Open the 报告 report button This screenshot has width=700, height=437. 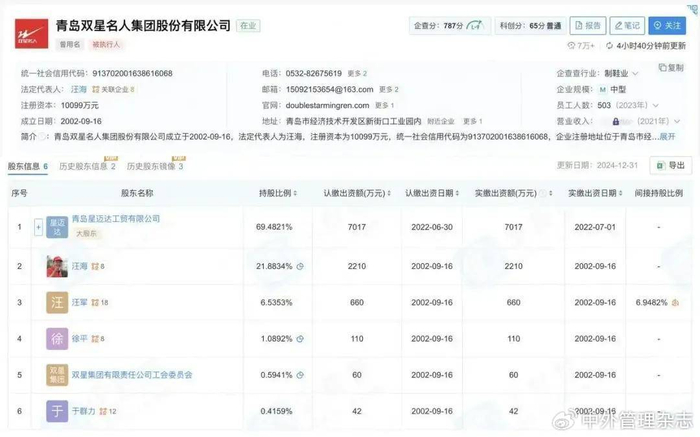tap(588, 25)
